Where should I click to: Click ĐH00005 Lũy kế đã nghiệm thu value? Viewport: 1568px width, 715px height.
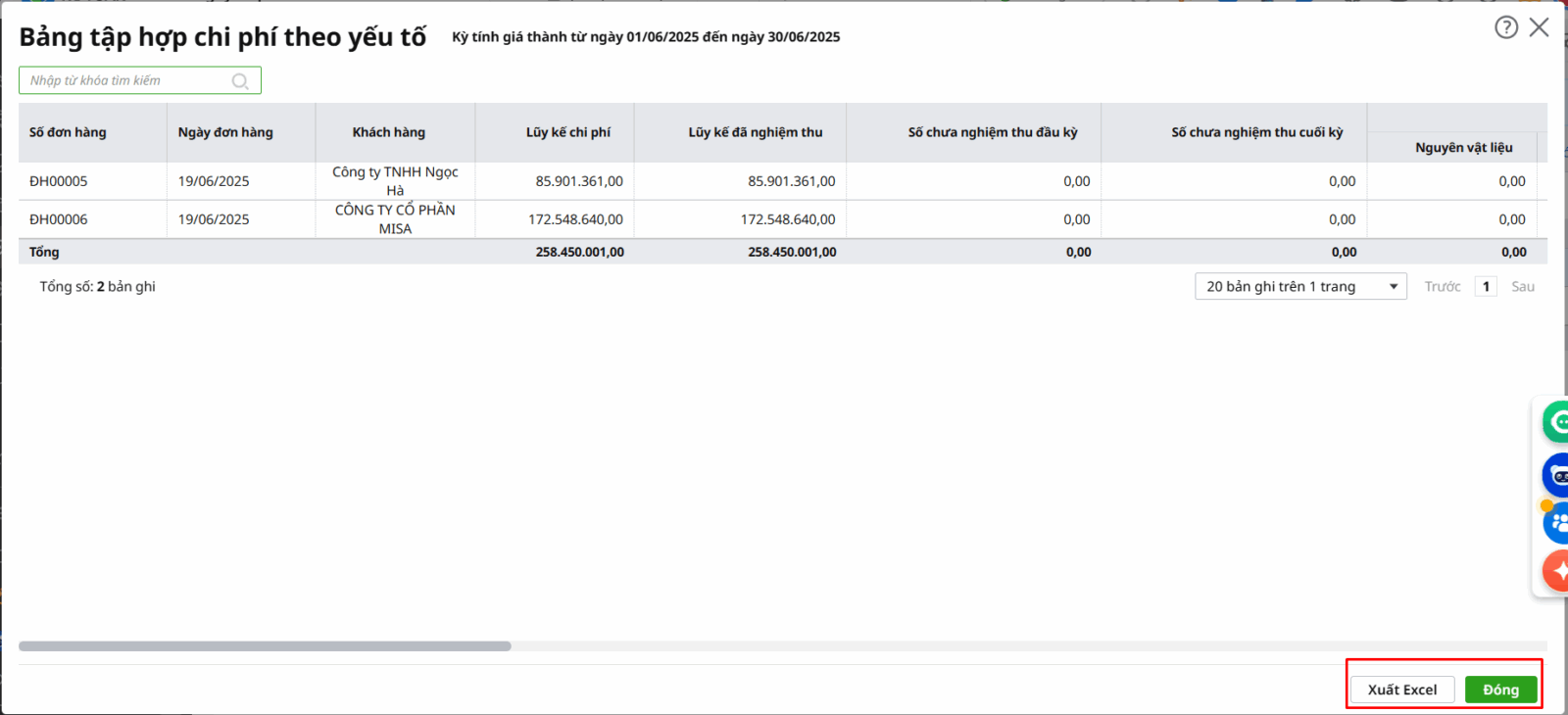(792, 181)
